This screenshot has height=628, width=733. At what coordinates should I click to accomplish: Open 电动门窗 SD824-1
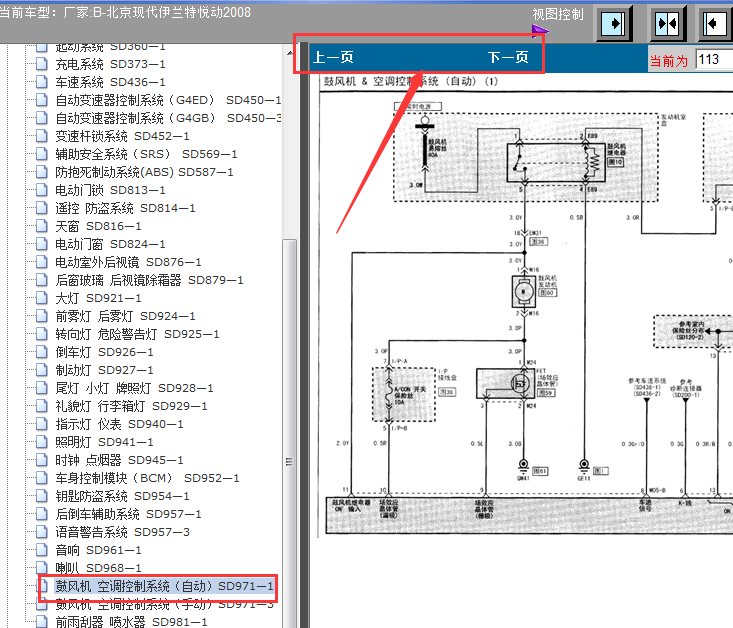pyautogui.click(x=110, y=244)
